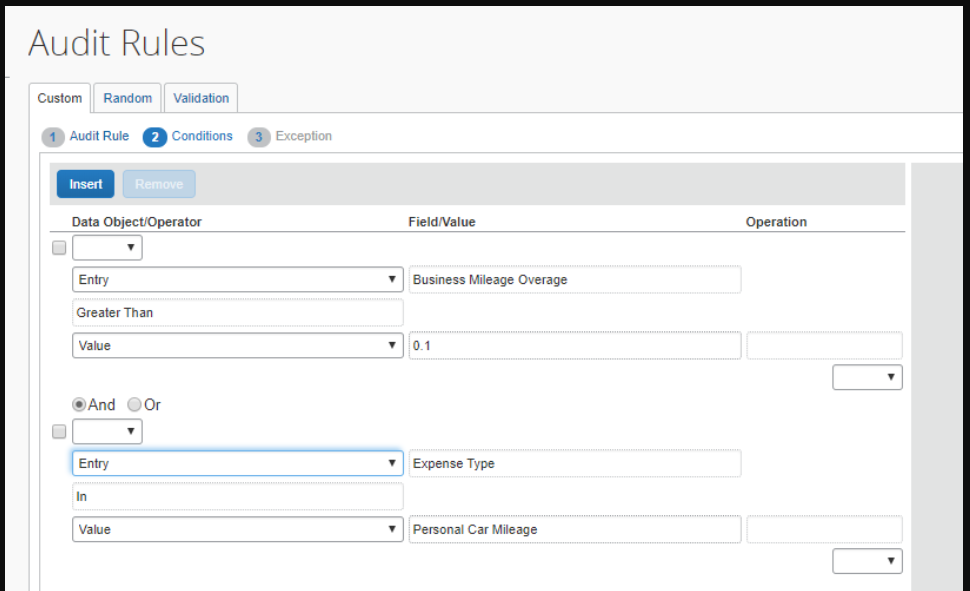
Task: Click the Data Object/Operator column header
Action: point(137,222)
